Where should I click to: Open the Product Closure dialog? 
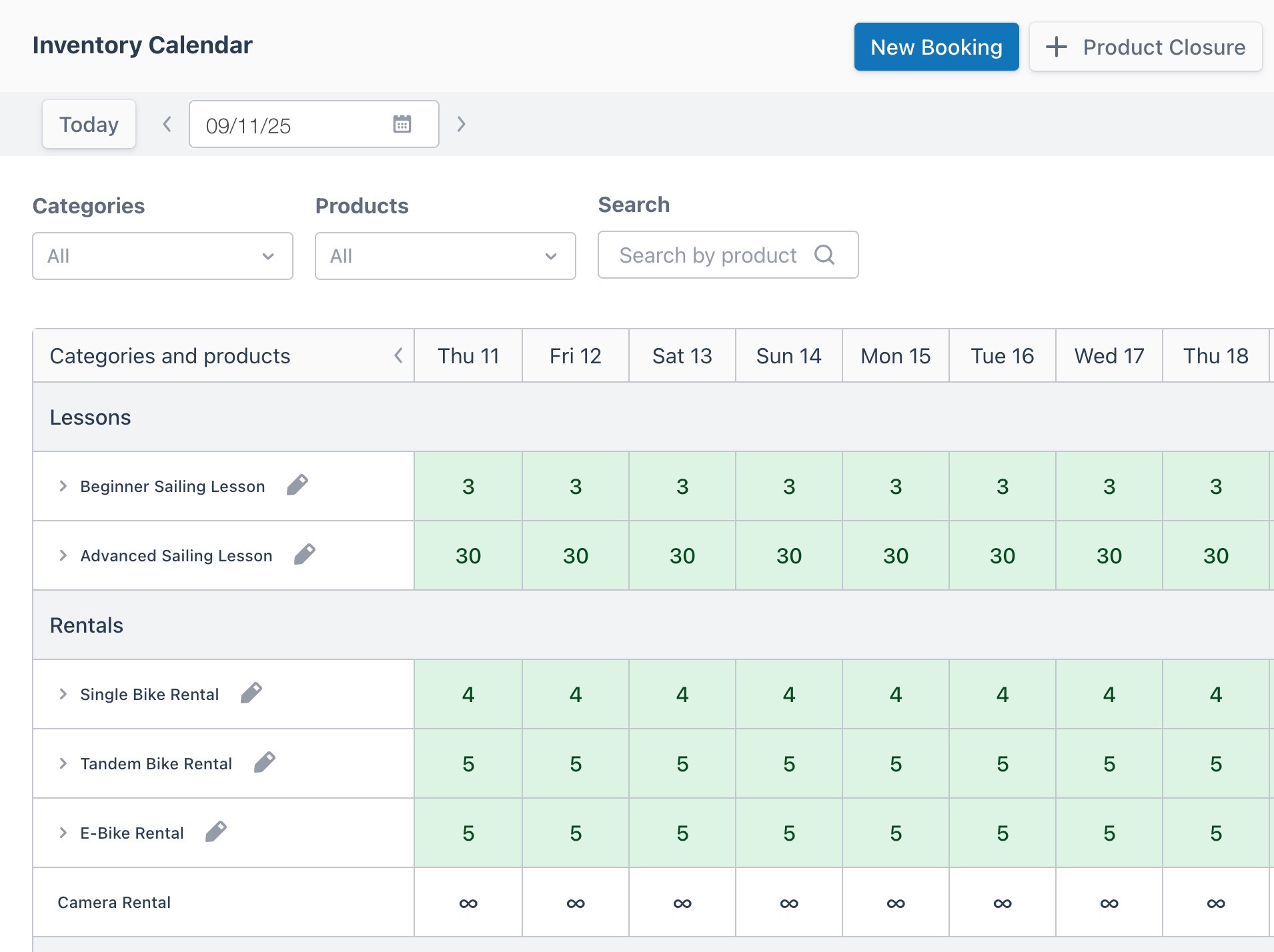coord(1145,47)
